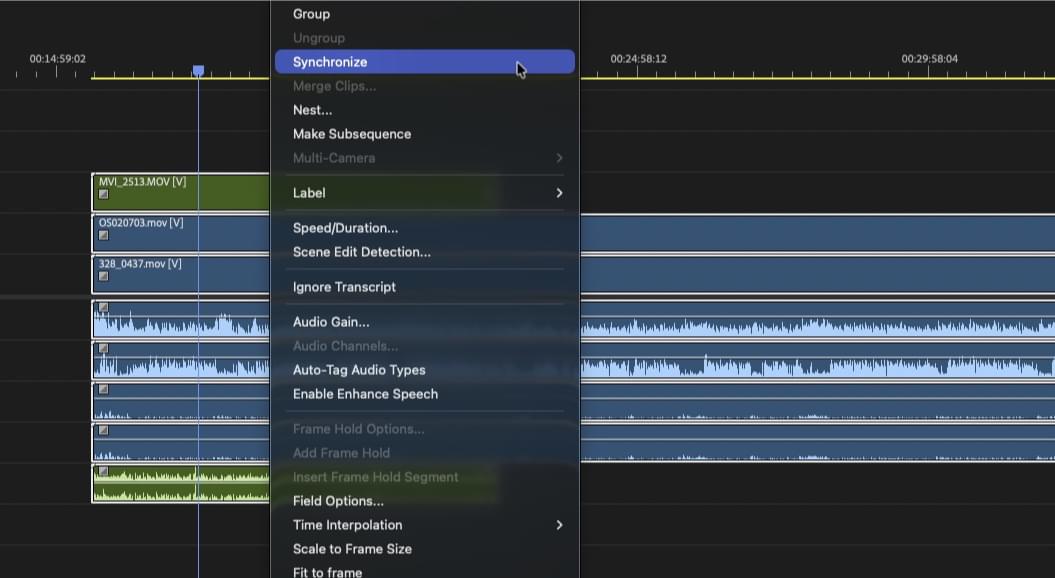Click ruler at timecode 00:24:58:12

pos(639,59)
